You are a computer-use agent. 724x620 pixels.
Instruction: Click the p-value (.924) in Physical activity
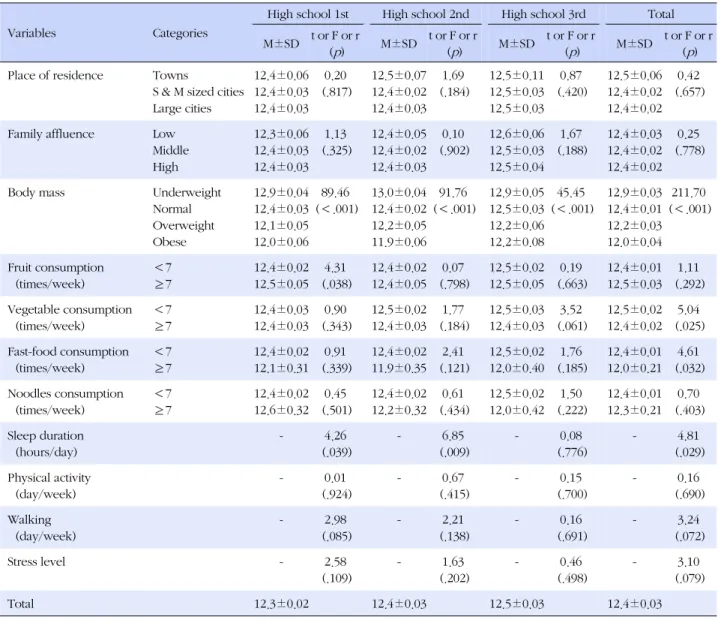[x=337, y=494]
